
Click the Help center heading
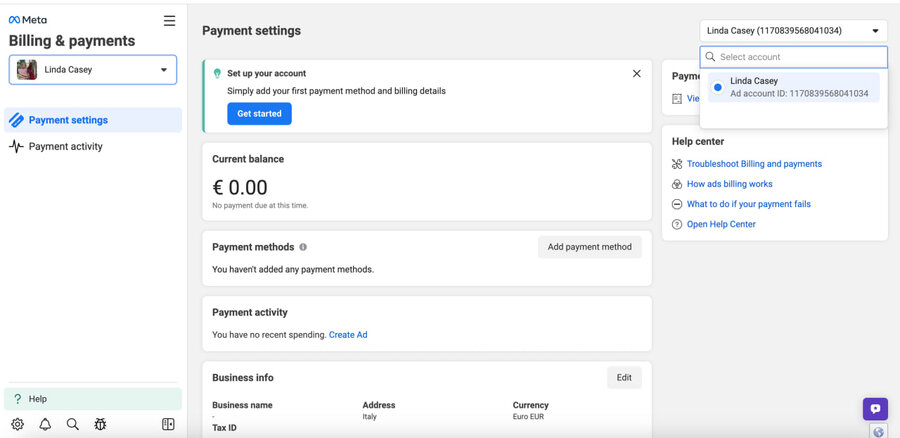[698, 141]
